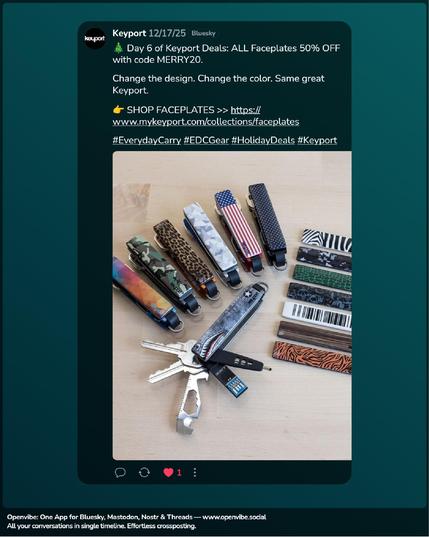
Task: Click the #EDCGear hashtag
Action: (x=206, y=140)
